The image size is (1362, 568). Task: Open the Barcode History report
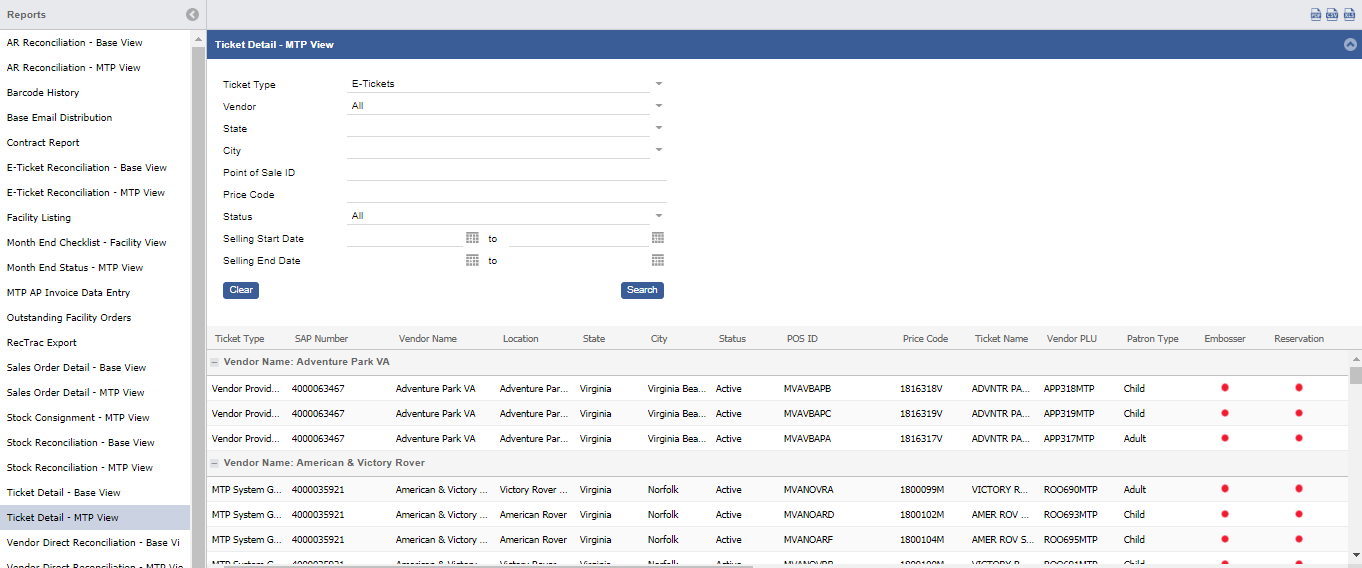tap(43, 93)
